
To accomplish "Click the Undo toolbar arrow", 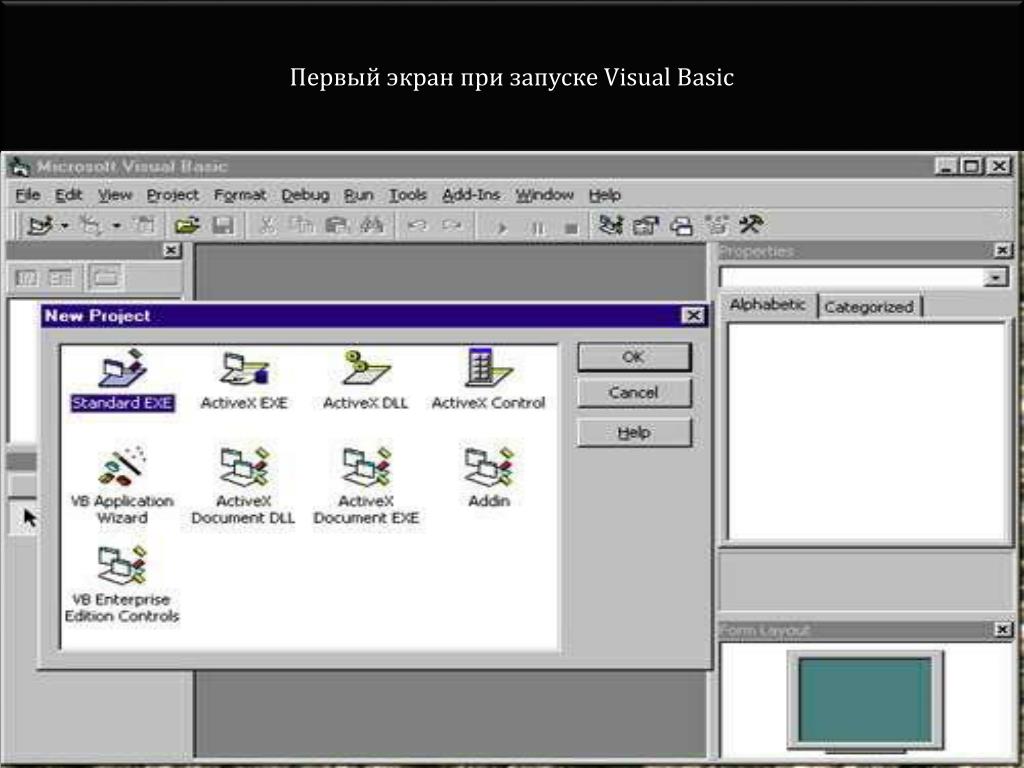I will [416, 226].
